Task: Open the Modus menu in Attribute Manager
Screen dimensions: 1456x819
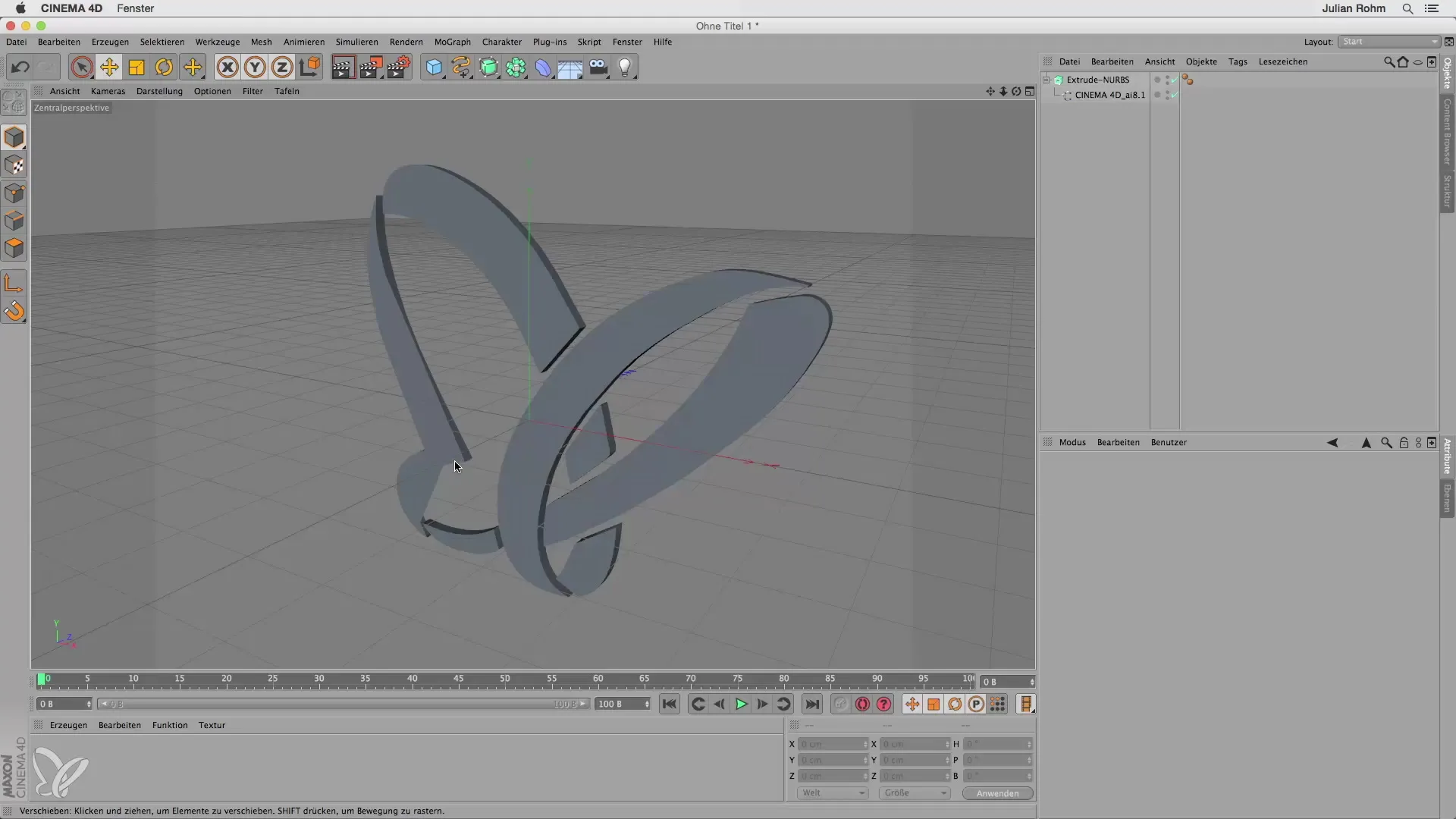Action: (1072, 442)
